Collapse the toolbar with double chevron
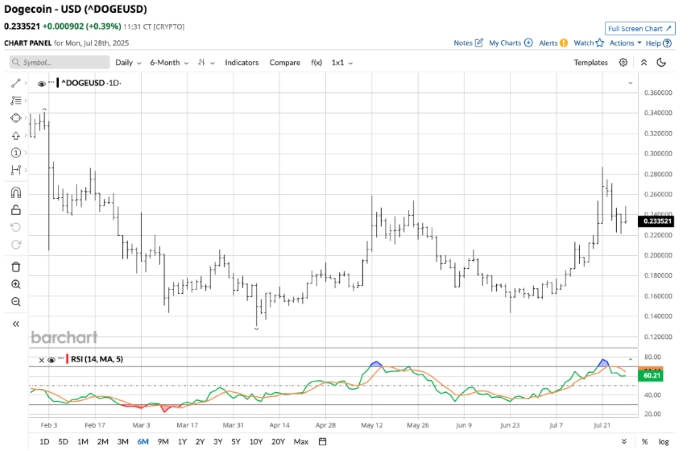This screenshot has height=451, width=700. coord(644,63)
